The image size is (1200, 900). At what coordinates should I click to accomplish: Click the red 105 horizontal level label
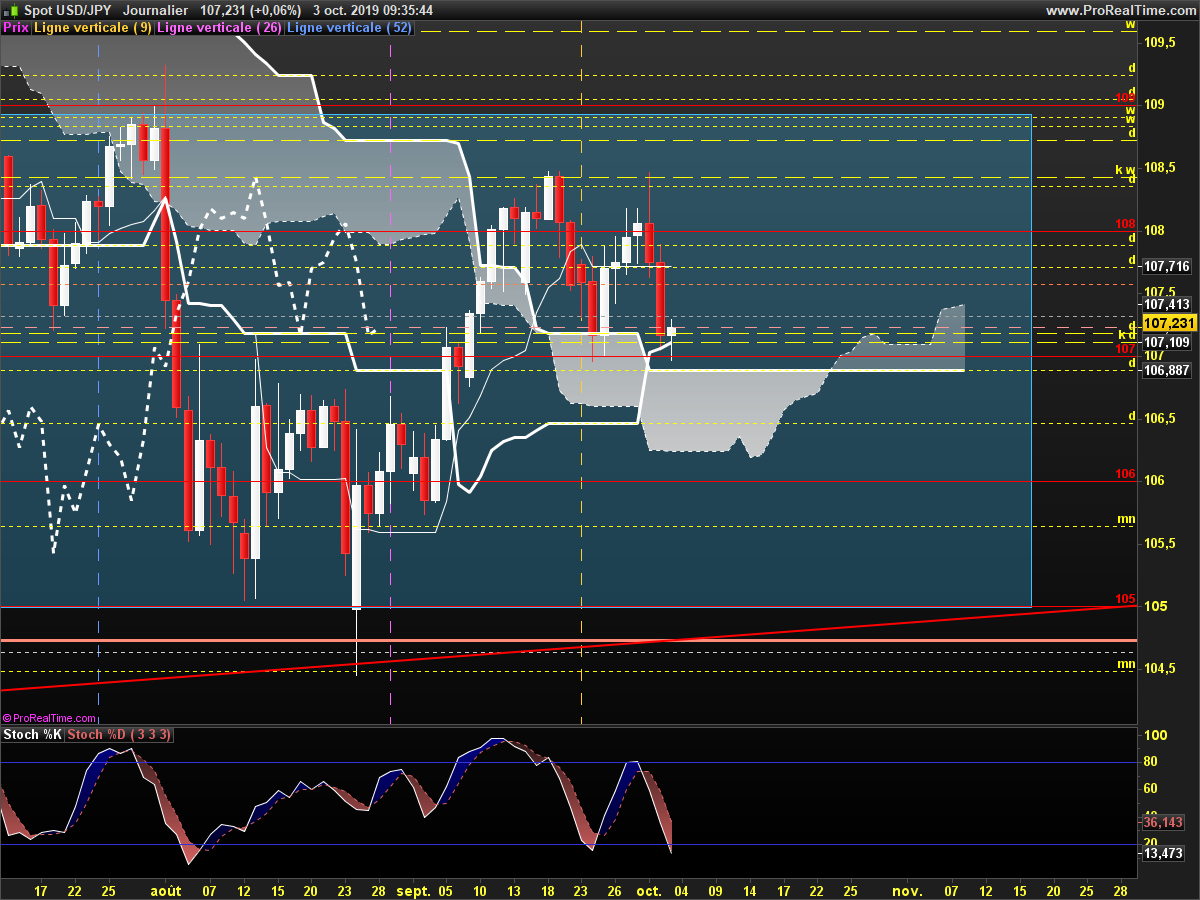pyautogui.click(x=1125, y=599)
